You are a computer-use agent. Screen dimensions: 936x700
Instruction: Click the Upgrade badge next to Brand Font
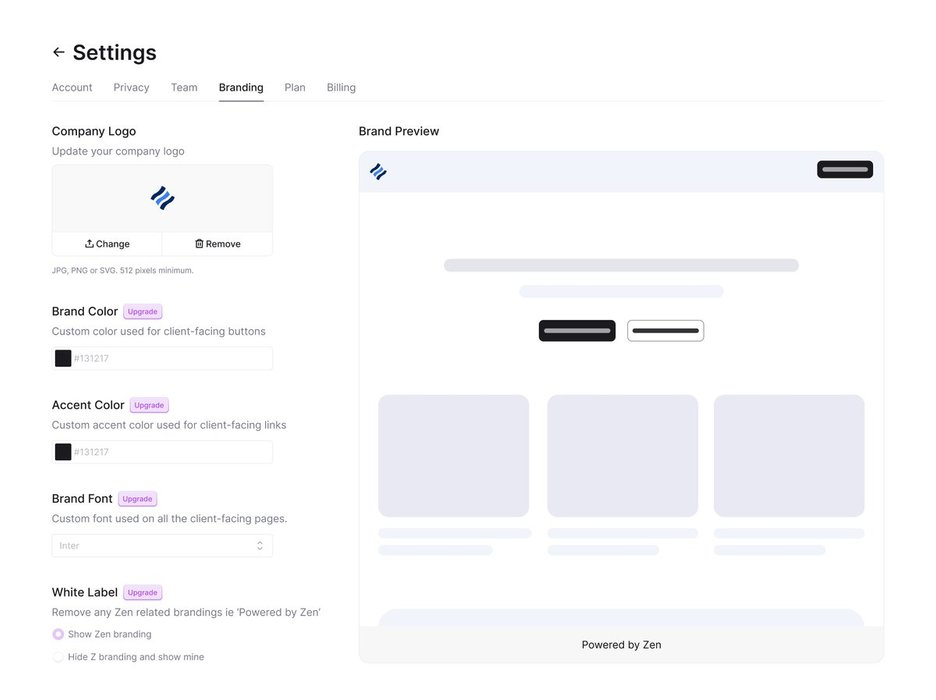(x=137, y=499)
